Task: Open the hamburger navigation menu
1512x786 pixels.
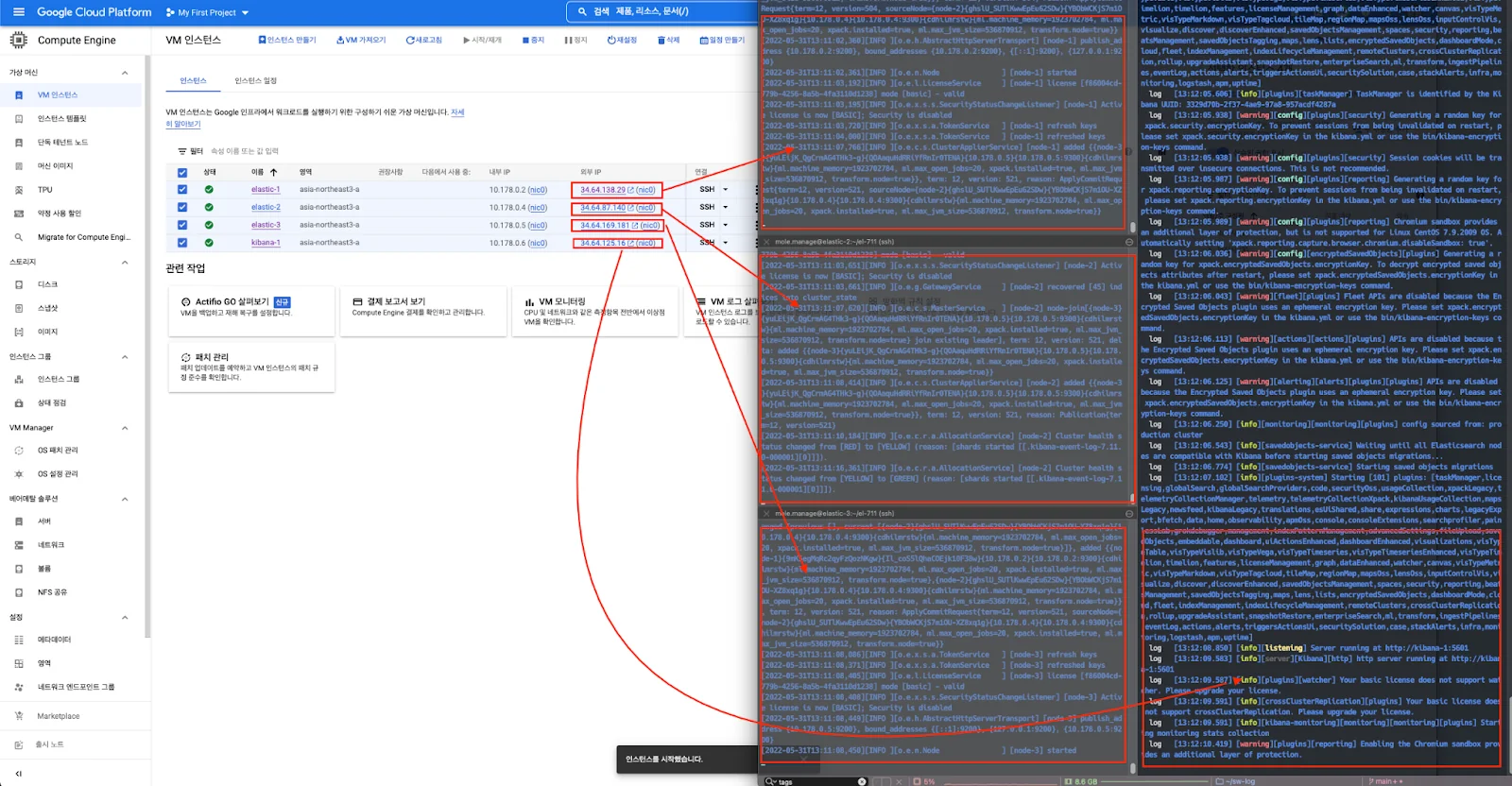Action: pos(17,12)
